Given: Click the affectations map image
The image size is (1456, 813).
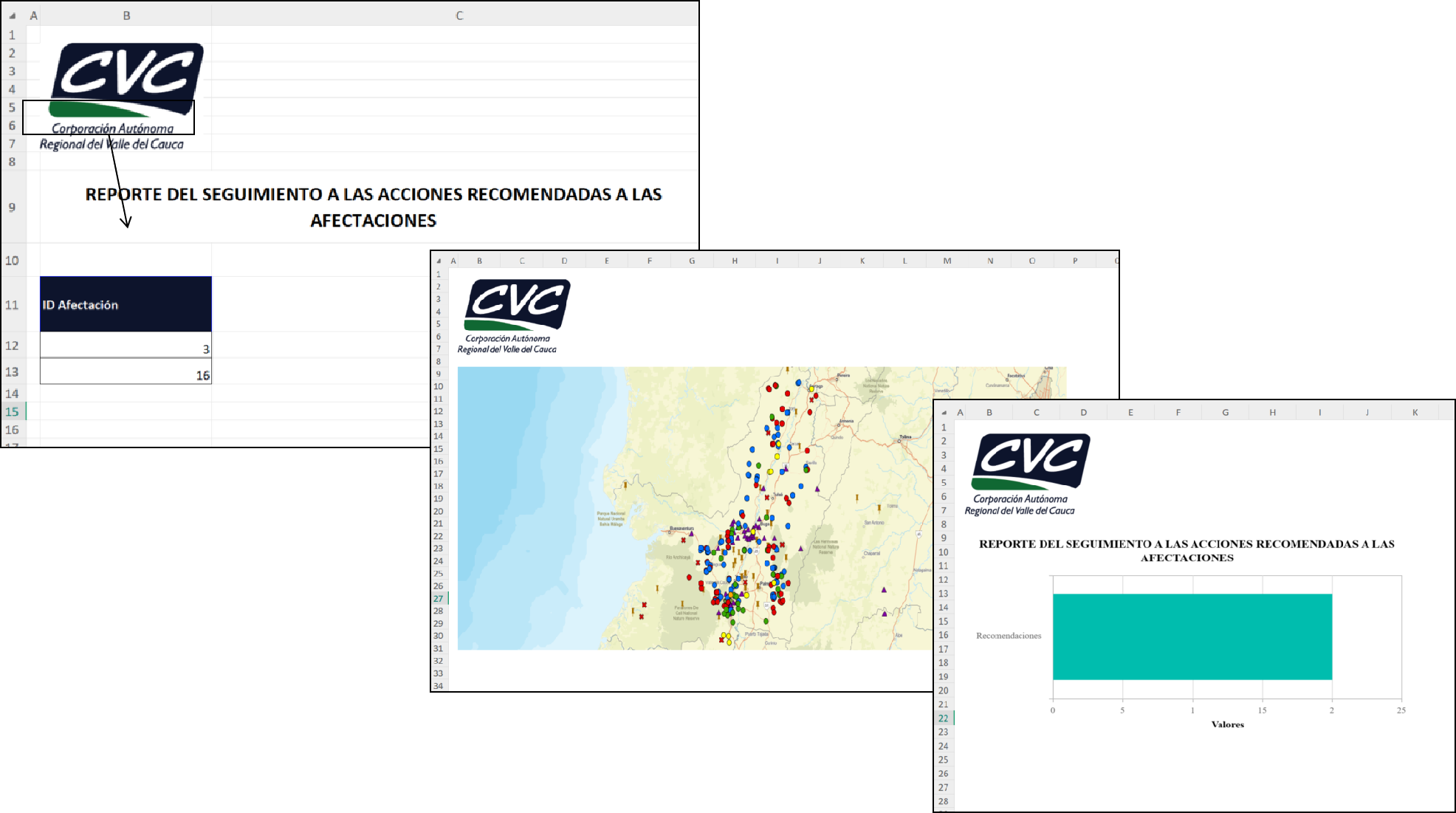Looking at the screenshot, I should [x=761, y=508].
